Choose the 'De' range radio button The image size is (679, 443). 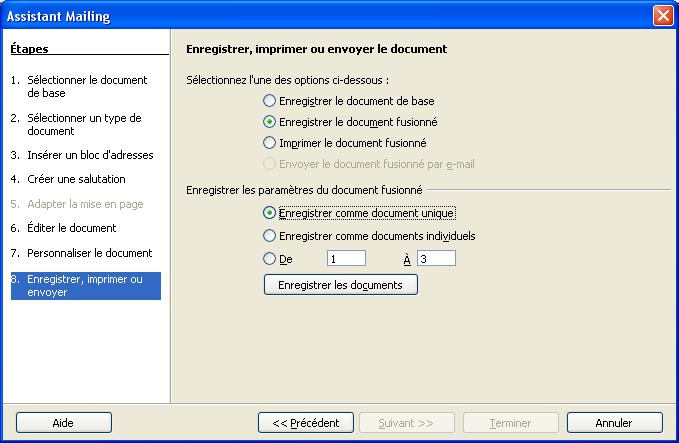269,258
